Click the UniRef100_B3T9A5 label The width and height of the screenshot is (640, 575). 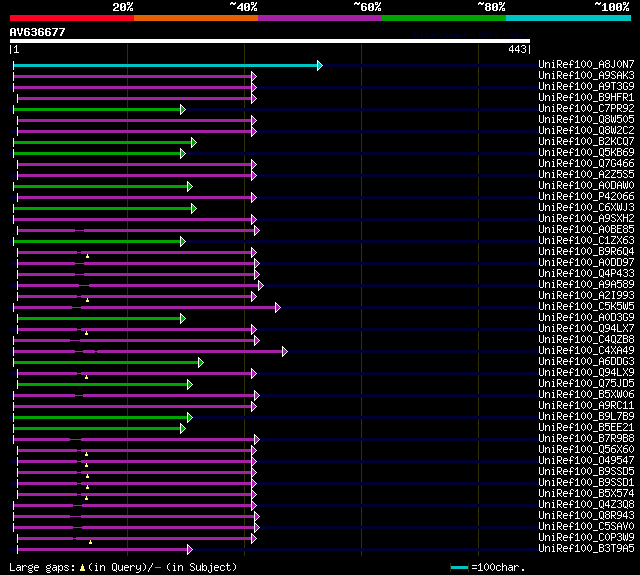[586, 549]
